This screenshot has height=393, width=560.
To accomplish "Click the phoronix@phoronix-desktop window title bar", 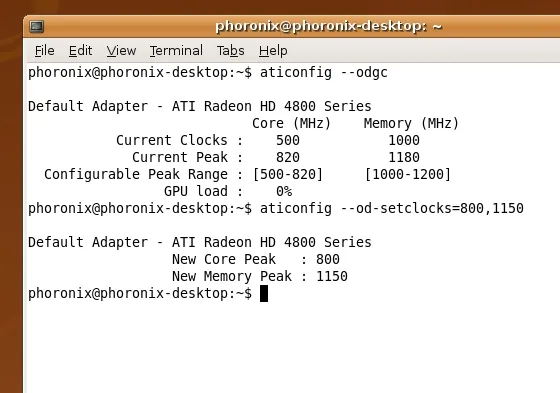I will (329, 26).
